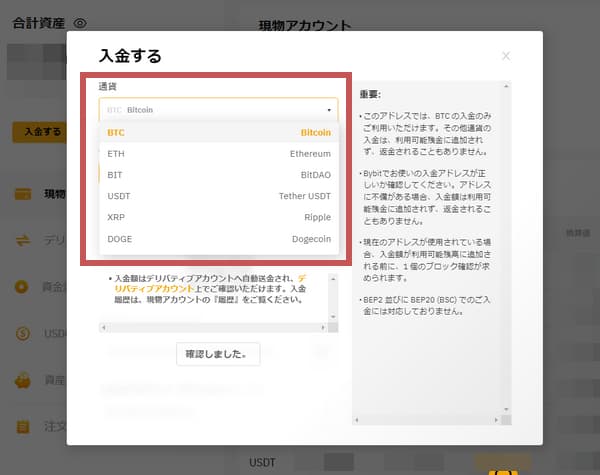The width and height of the screenshot is (600, 475).
Task: Click the 確認しました。 button
Action: (218, 354)
